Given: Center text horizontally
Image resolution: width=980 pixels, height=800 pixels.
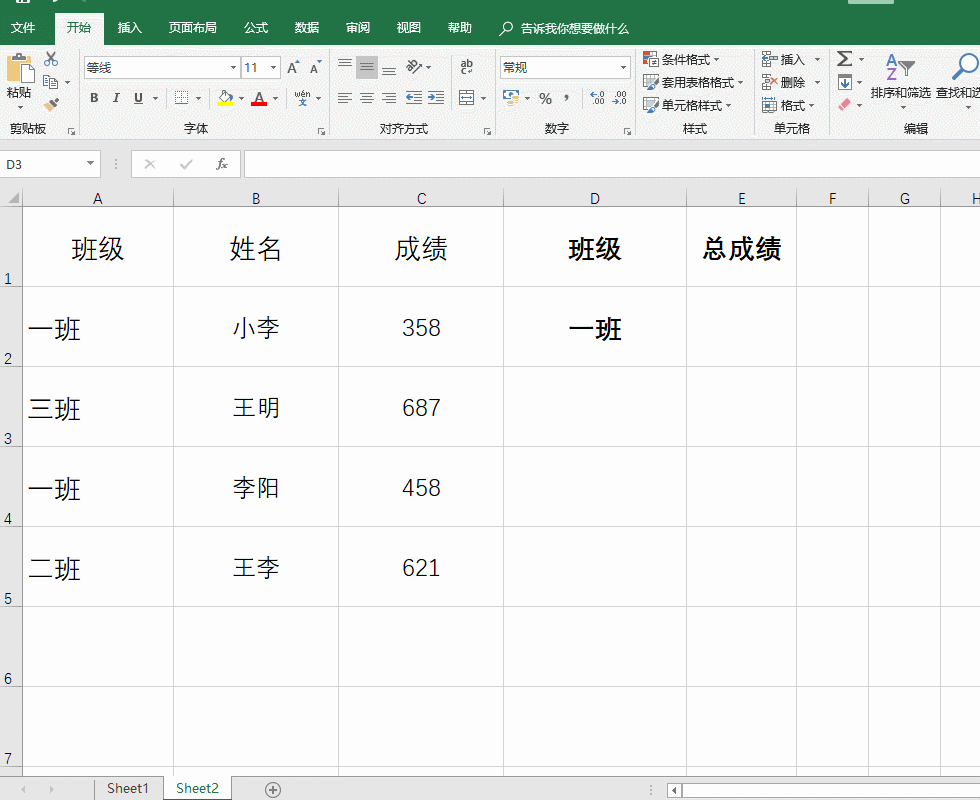Looking at the screenshot, I should pos(367,98).
